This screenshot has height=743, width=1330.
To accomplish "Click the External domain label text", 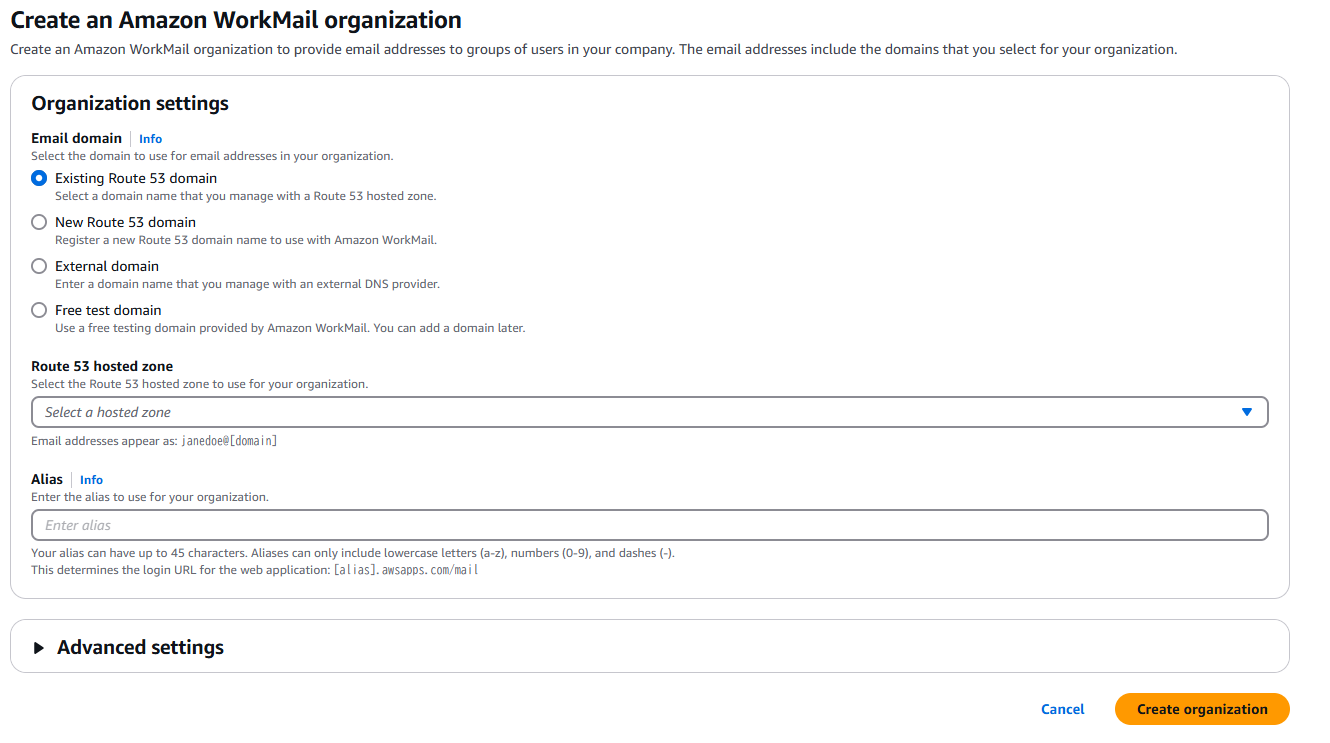I will pos(107,266).
